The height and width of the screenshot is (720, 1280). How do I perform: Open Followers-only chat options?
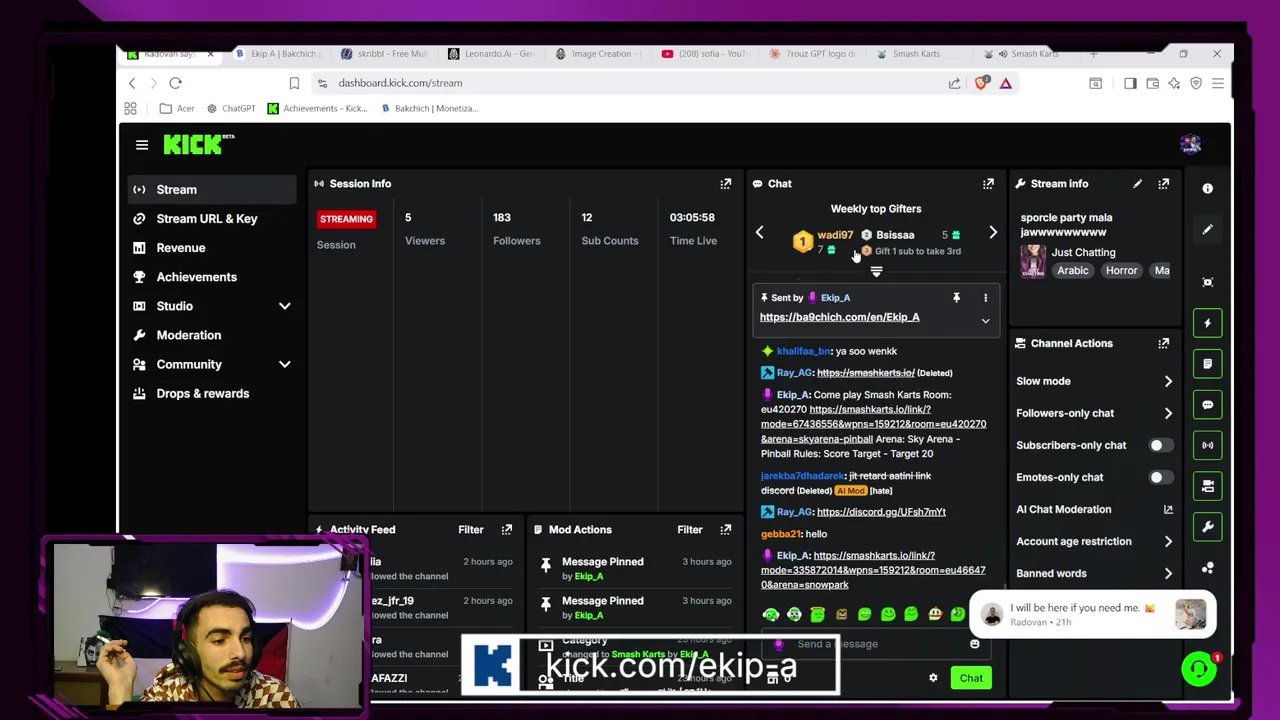click(1093, 413)
